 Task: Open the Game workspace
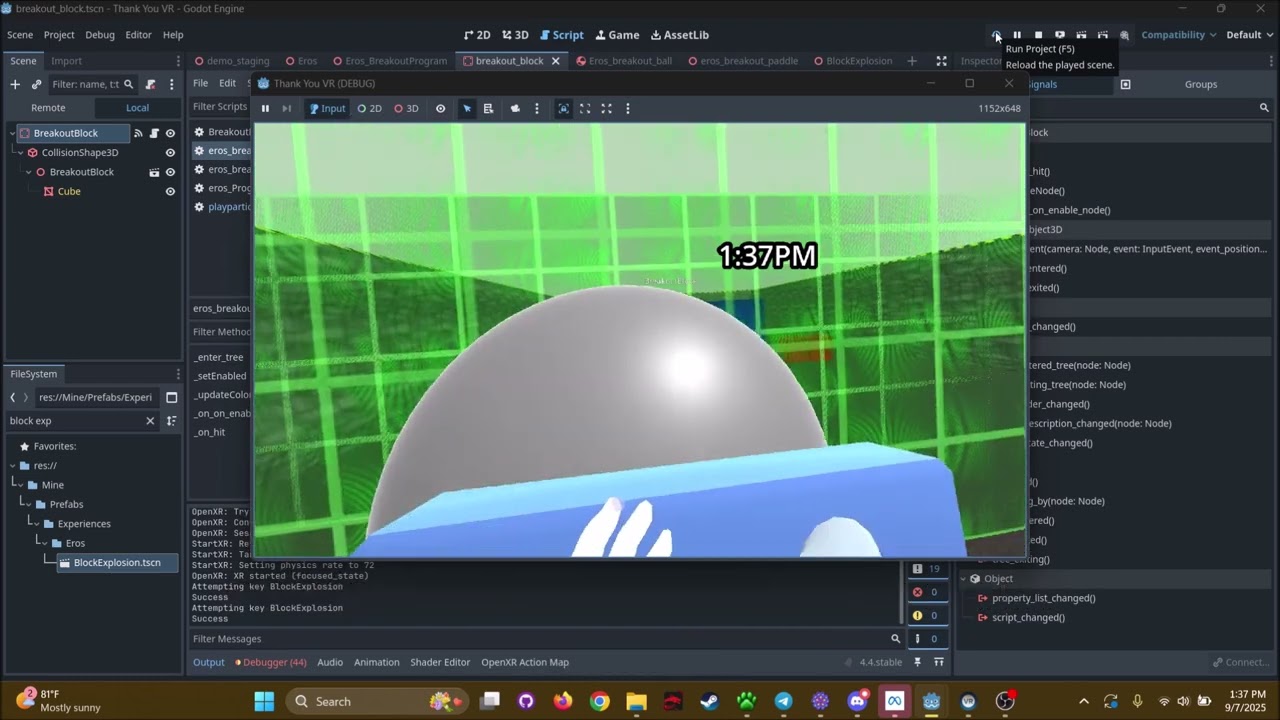pos(615,35)
